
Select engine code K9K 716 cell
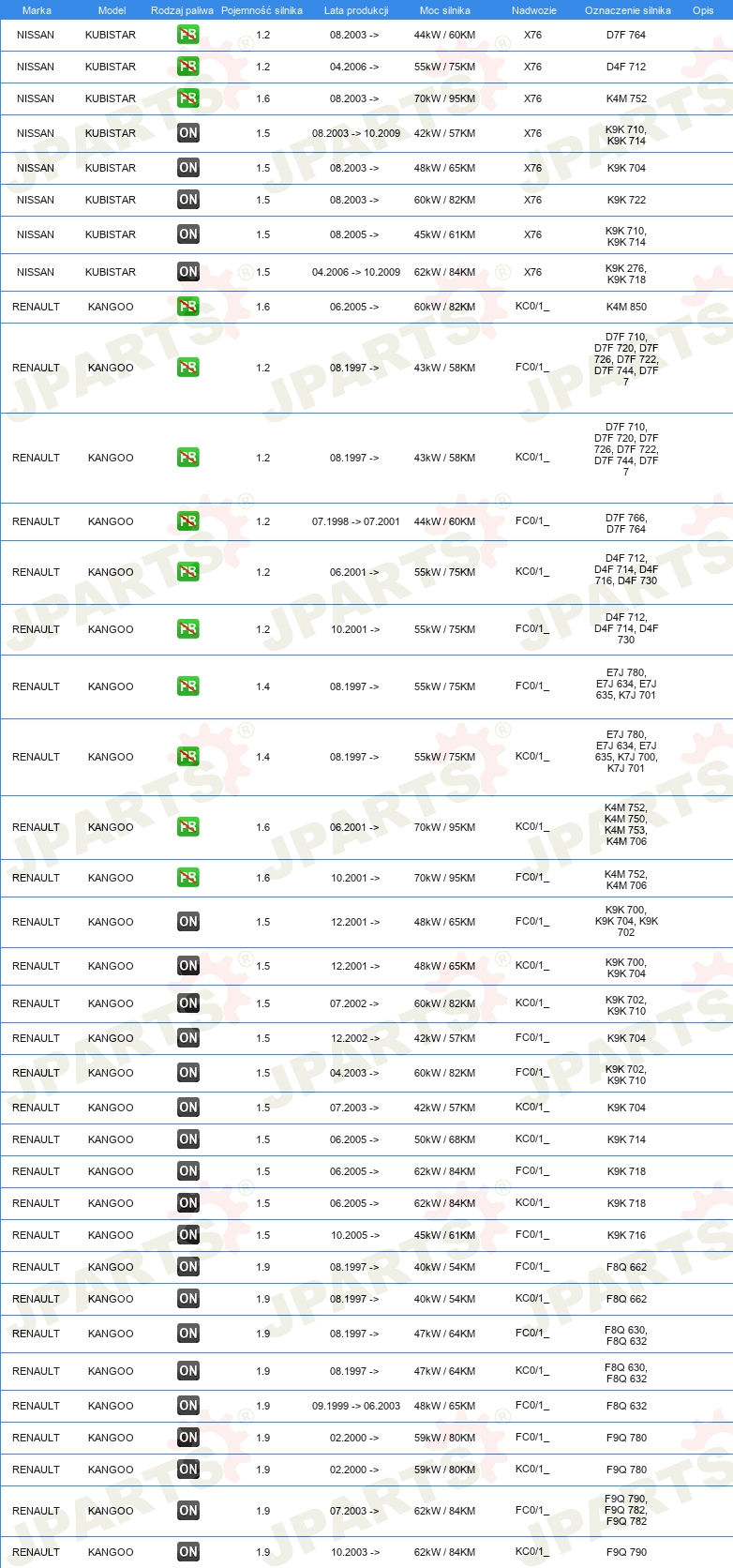(626, 1235)
